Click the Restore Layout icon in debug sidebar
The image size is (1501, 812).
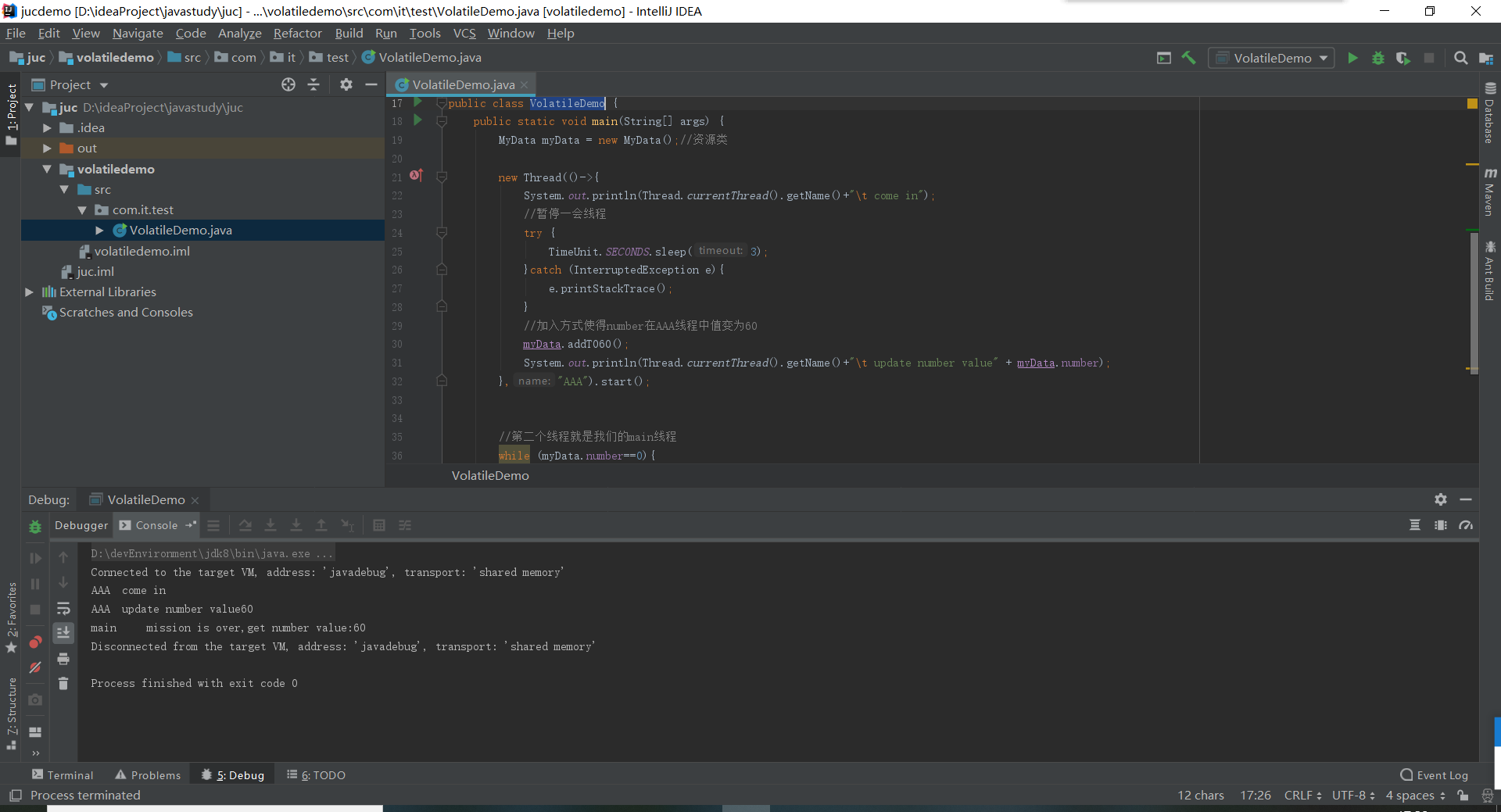(x=35, y=732)
